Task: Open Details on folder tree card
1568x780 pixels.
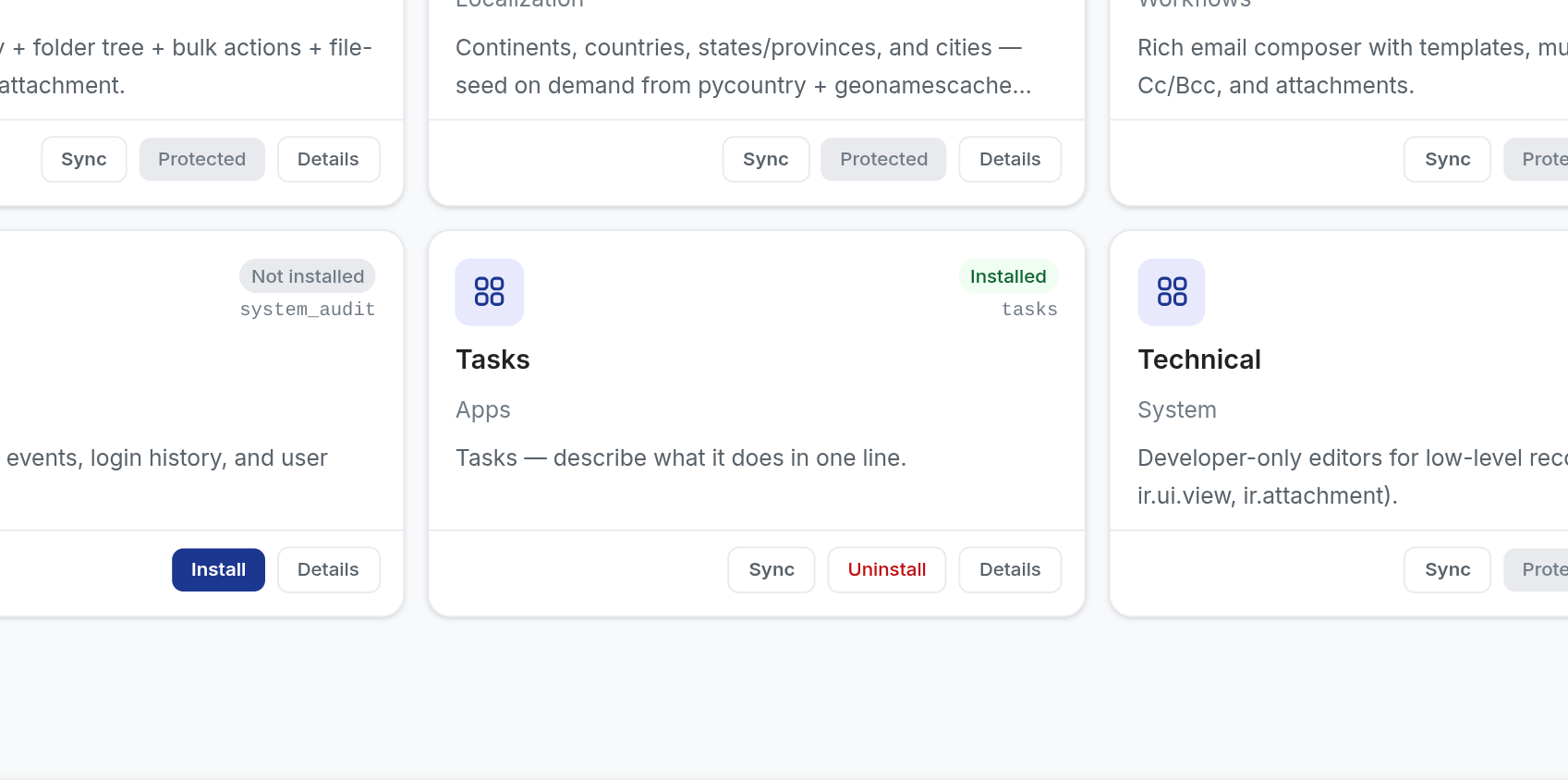Action: click(328, 159)
